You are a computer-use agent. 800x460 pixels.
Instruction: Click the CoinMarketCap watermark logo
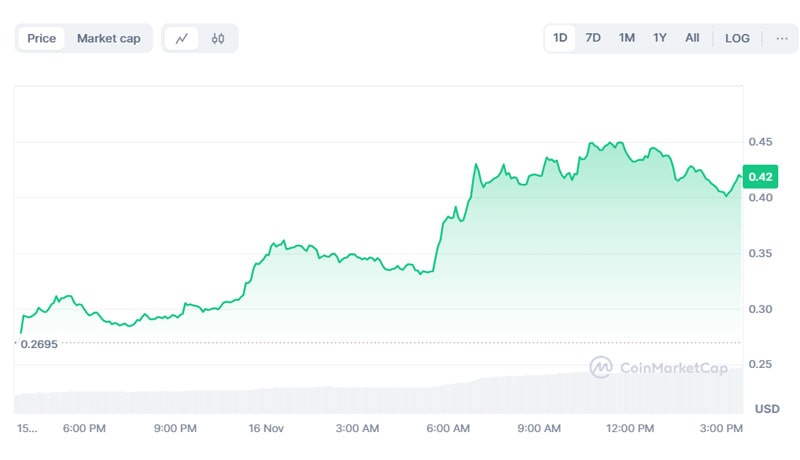coord(656,367)
